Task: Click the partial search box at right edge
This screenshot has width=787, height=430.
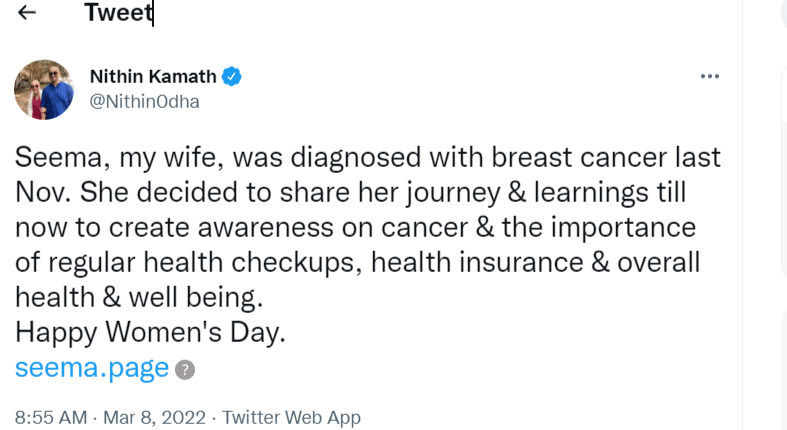Action: tap(783, 13)
